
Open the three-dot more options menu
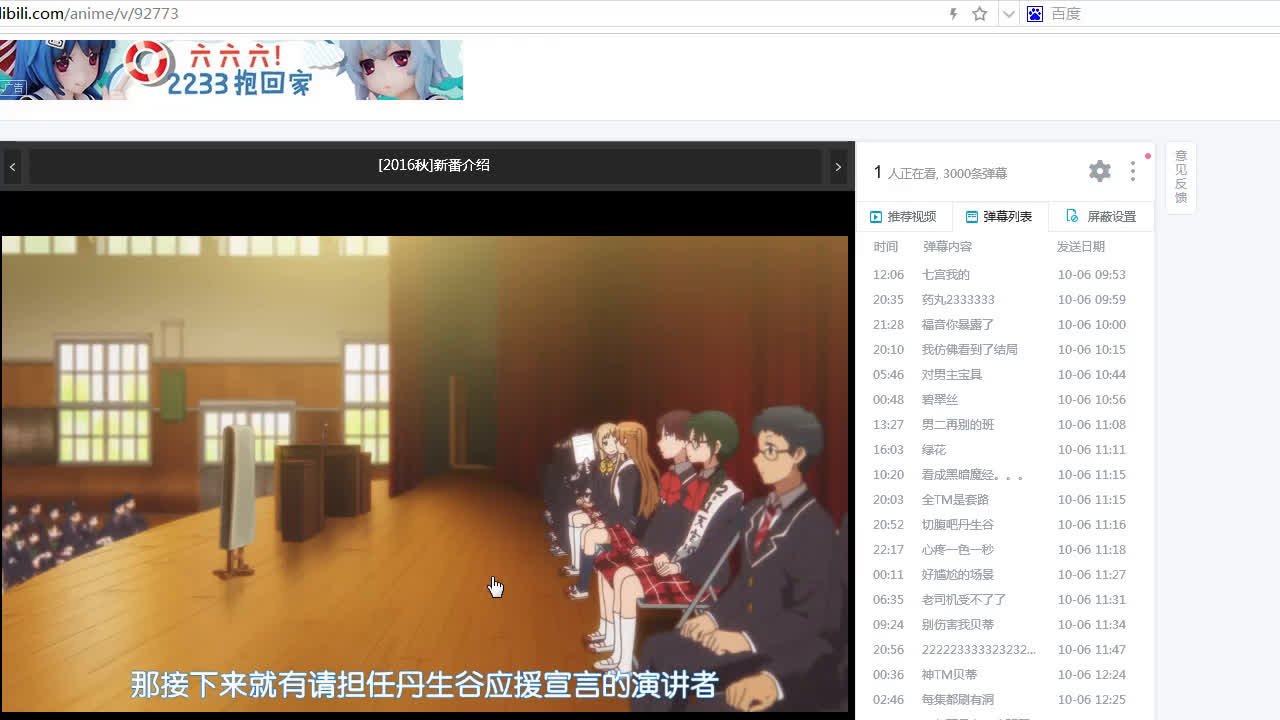pos(1132,171)
